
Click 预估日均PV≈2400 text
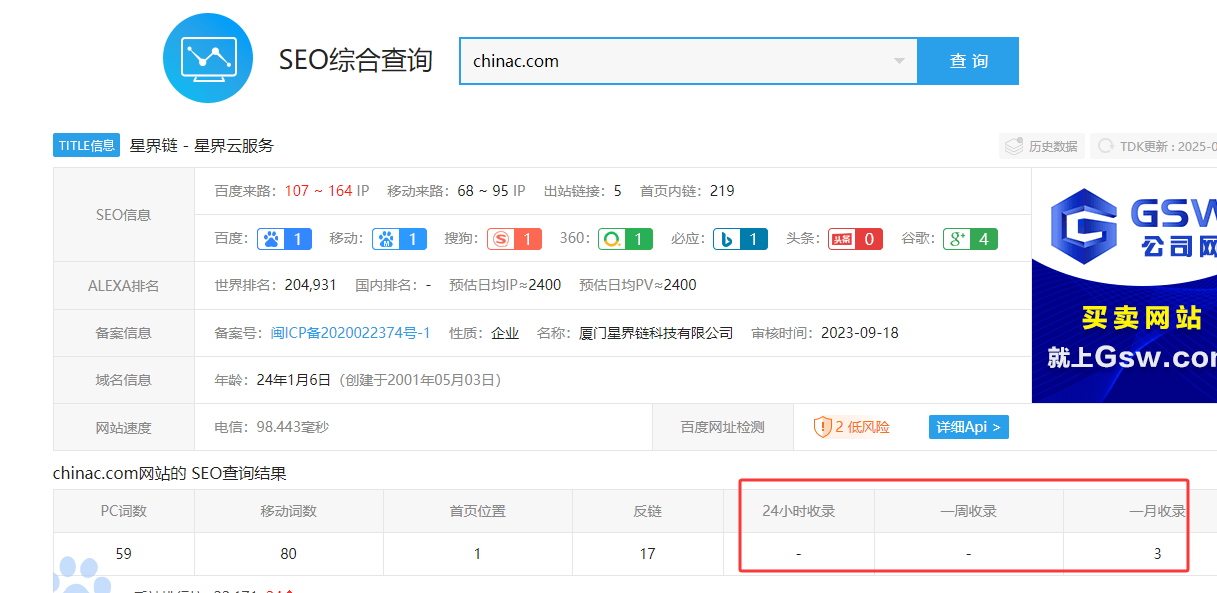[x=638, y=285]
